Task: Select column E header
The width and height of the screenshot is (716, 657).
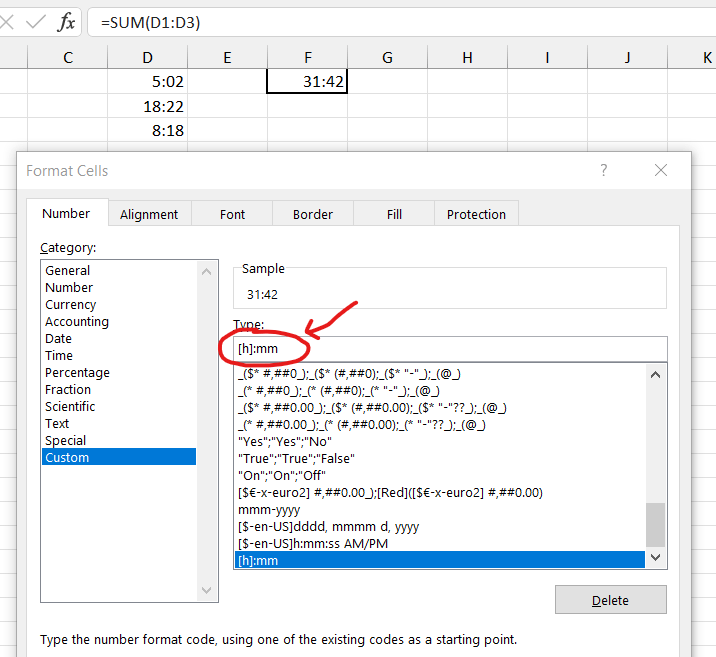Action: tap(227, 58)
